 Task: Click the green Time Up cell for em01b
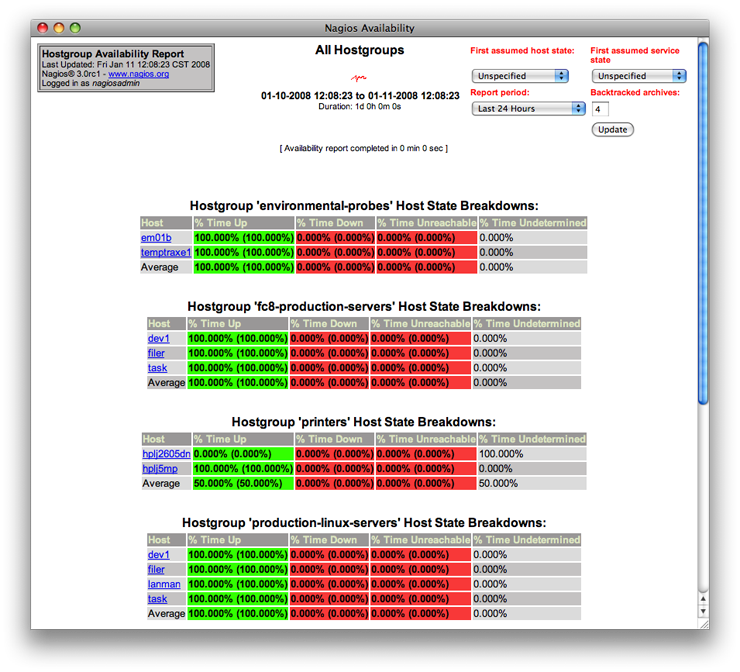pos(244,238)
